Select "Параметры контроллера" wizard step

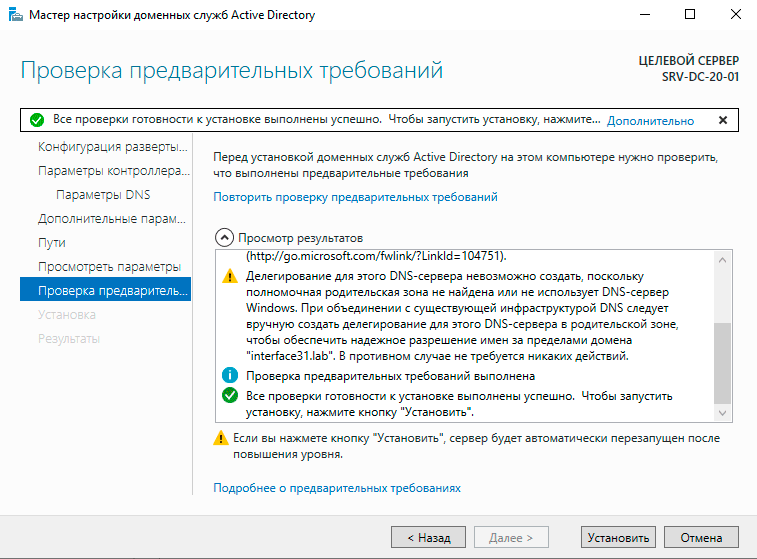[112, 171]
